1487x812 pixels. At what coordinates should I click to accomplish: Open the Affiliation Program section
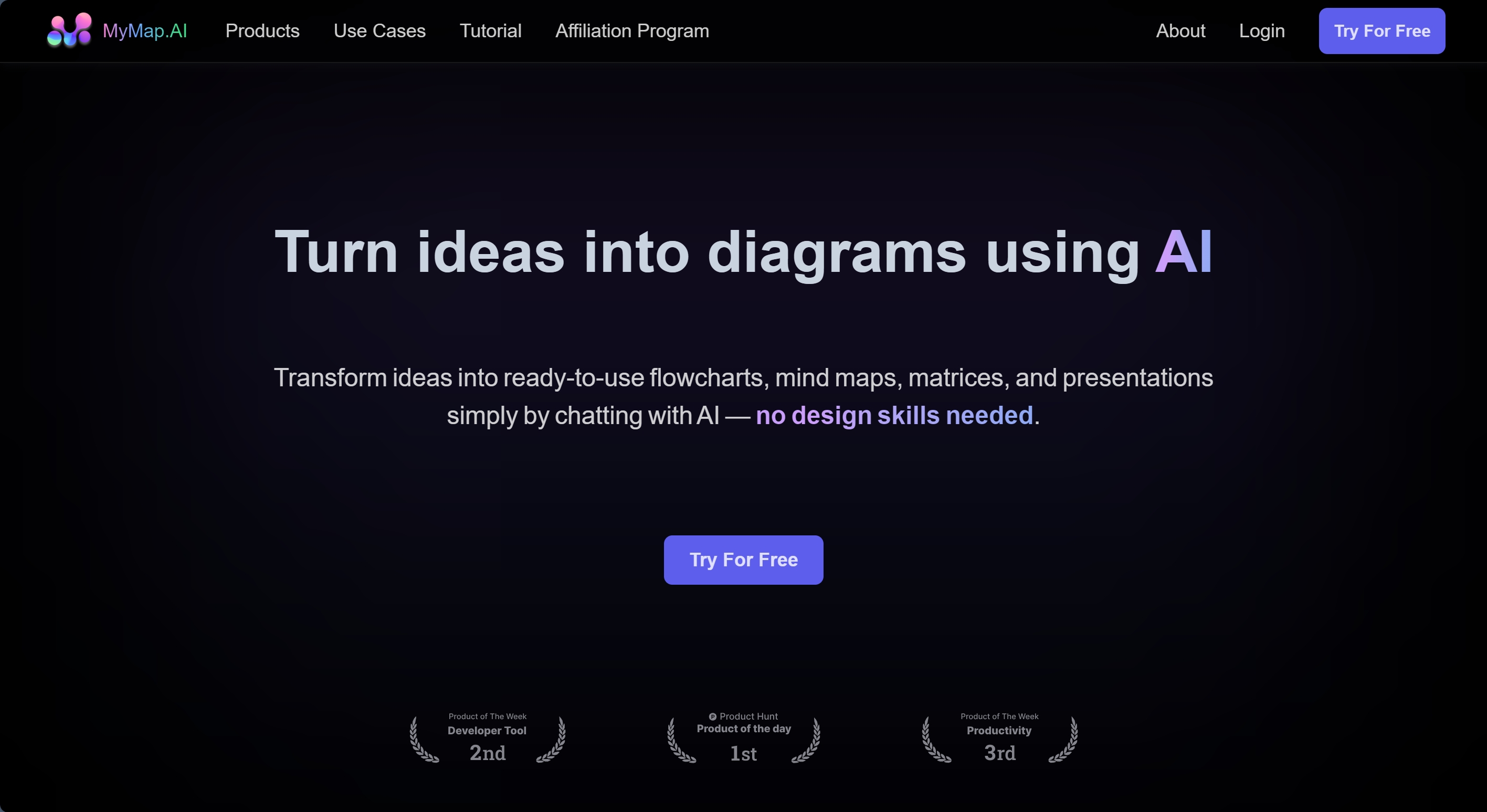[x=632, y=30]
